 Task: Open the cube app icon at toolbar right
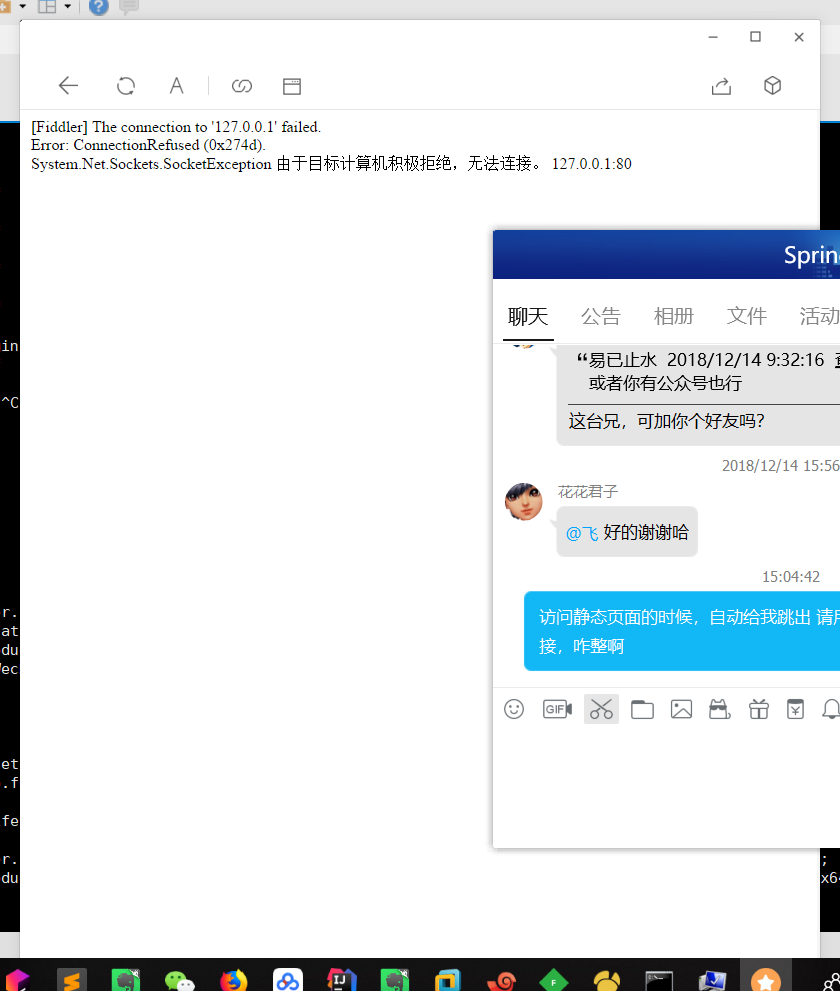(772, 85)
